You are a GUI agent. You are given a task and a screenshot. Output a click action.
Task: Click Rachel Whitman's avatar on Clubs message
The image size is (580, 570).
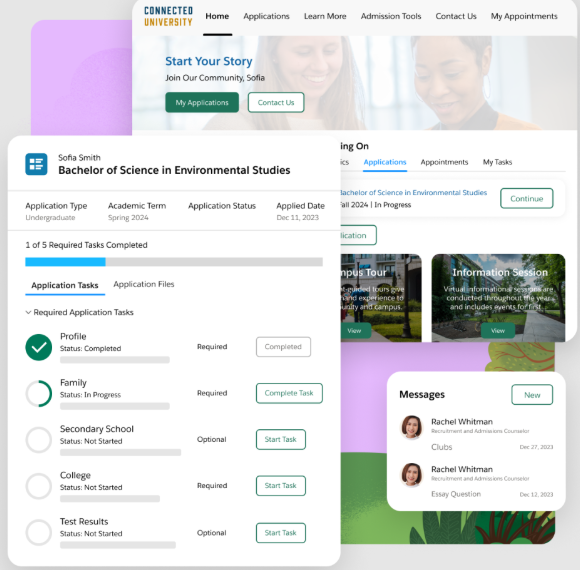(x=412, y=427)
